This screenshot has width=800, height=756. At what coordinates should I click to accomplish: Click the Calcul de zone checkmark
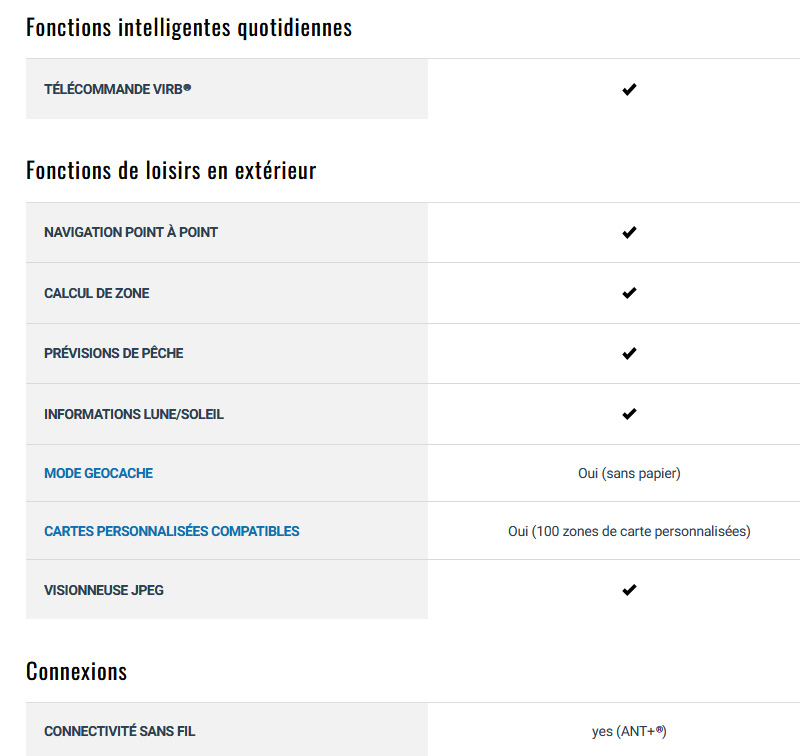click(x=629, y=293)
